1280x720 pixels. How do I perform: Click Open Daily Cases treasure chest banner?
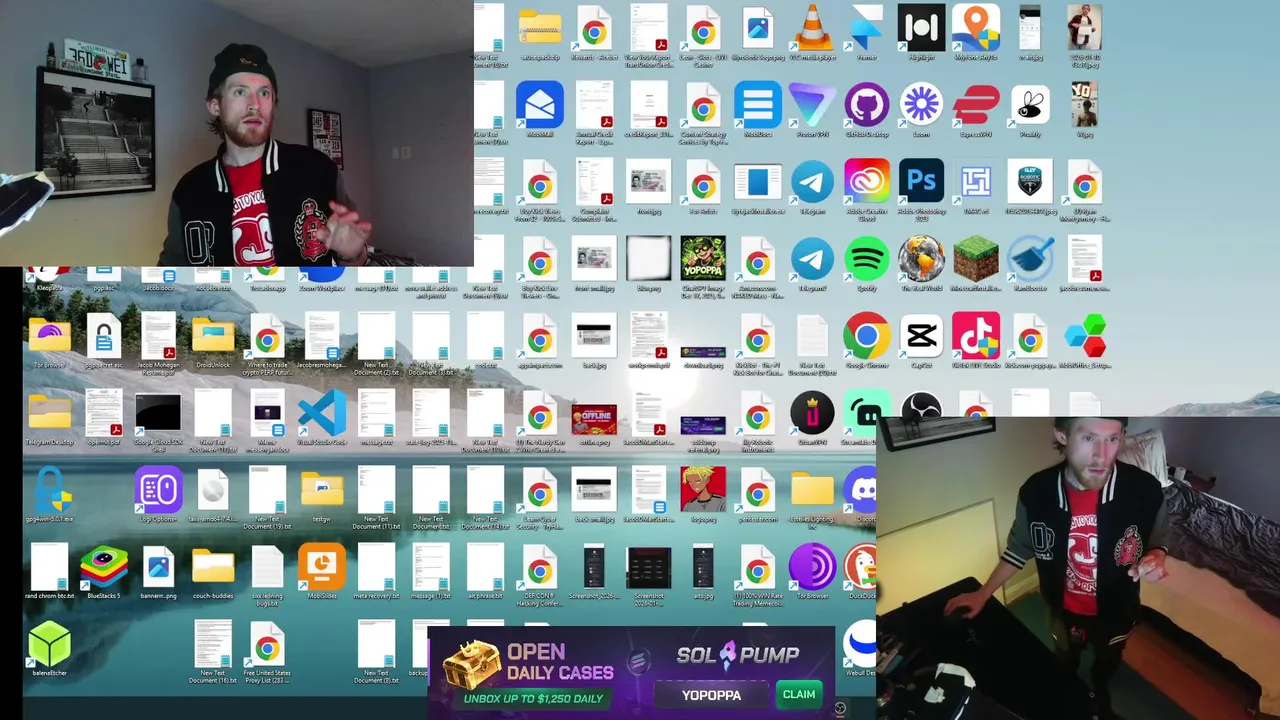coord(528,672)
